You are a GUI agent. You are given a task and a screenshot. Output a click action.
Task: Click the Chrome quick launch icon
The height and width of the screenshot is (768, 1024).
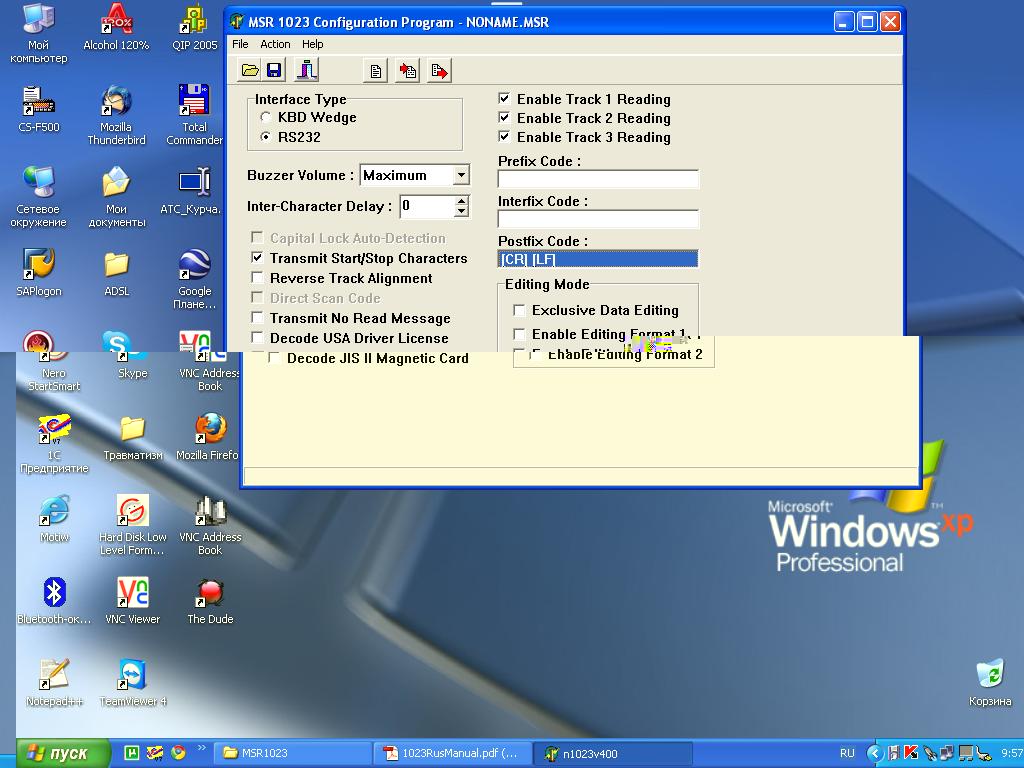tap(178, 753)
